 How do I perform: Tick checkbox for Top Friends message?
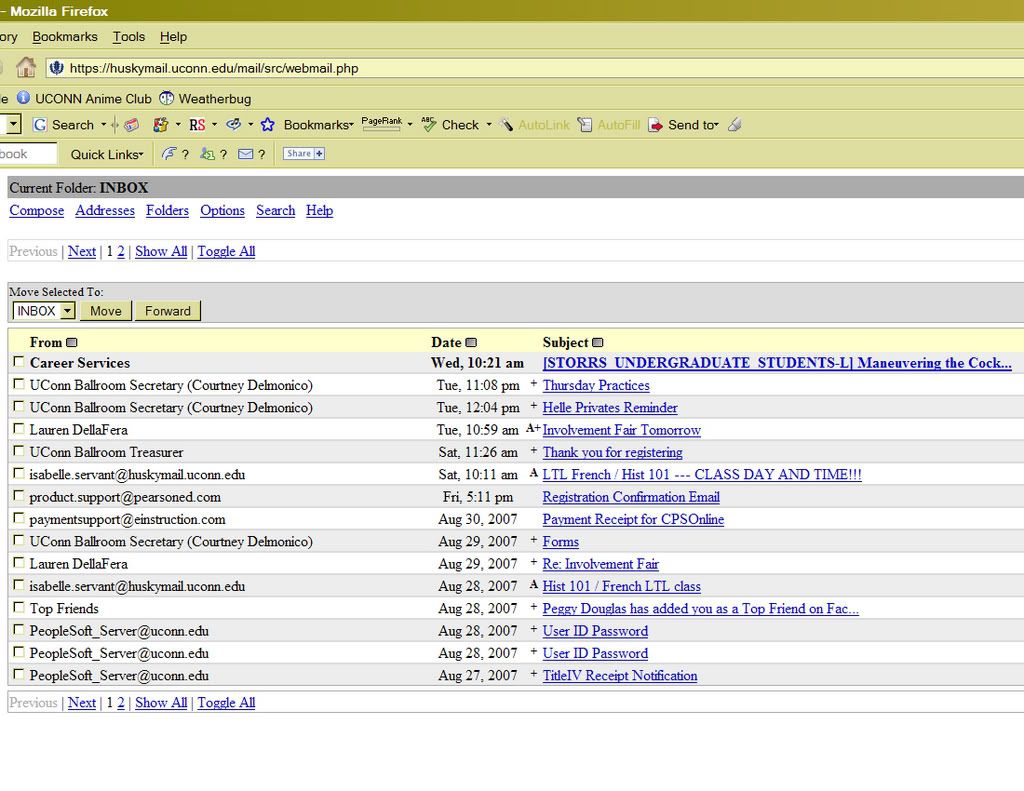pos(18,608)
